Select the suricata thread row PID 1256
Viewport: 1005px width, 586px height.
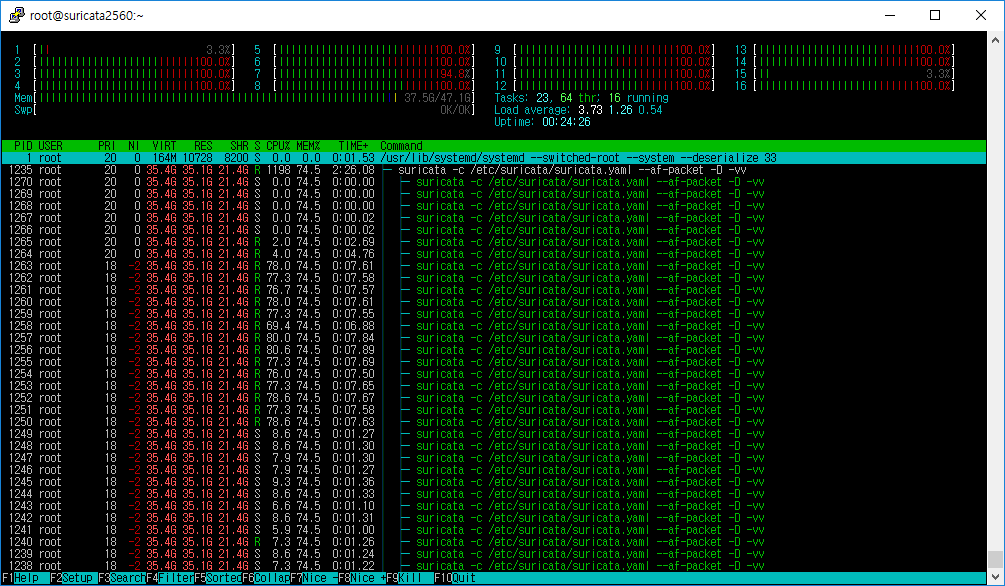coord(494,350)
